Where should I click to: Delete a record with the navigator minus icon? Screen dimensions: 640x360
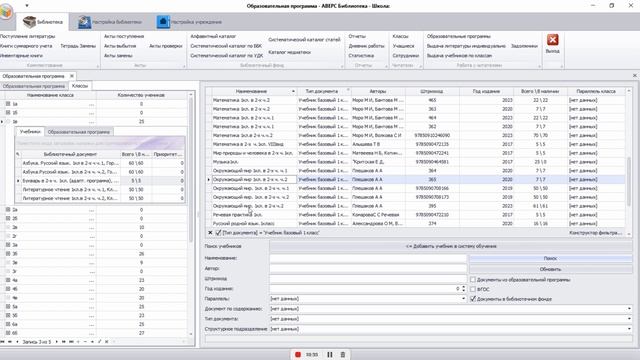click(85, 342)
